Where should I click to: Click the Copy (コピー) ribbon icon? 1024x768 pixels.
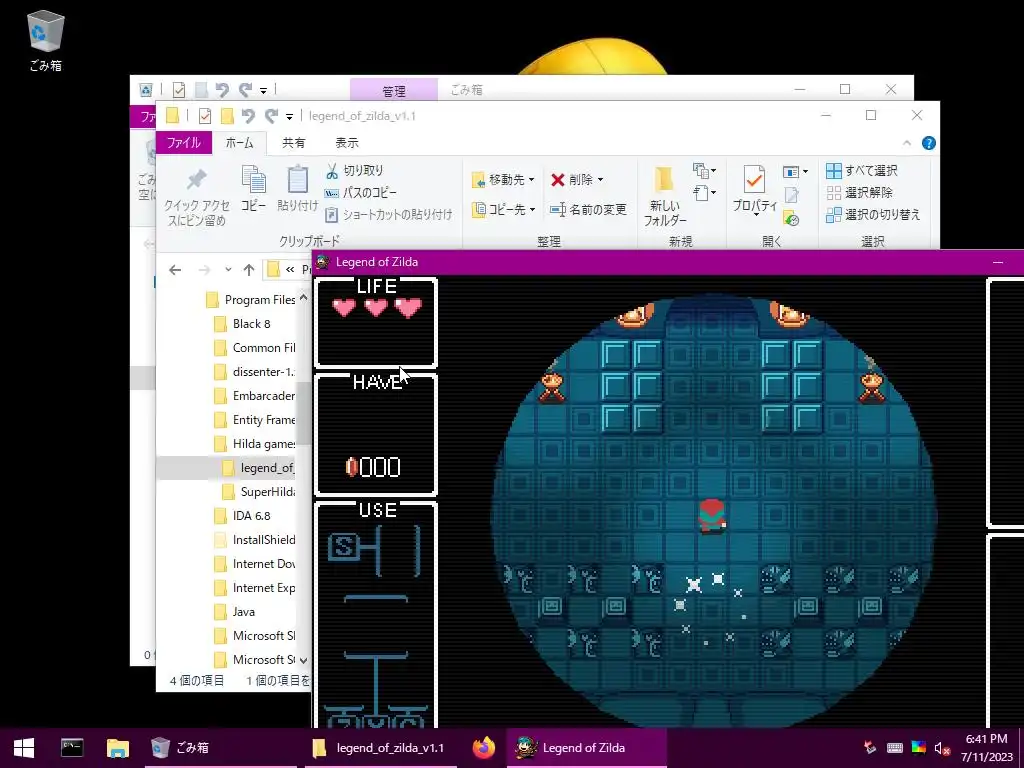[x=253, y=188]
